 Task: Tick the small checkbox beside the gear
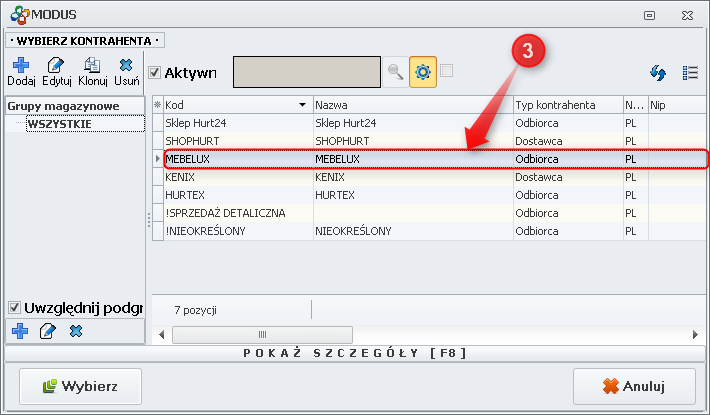pyautogui.click(x=446, y=71)
